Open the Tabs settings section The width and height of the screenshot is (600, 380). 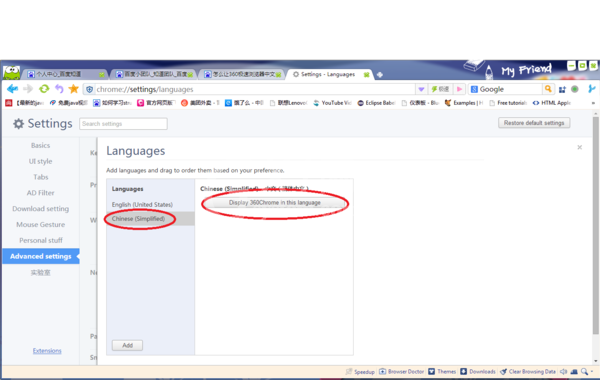click(41, 177)
